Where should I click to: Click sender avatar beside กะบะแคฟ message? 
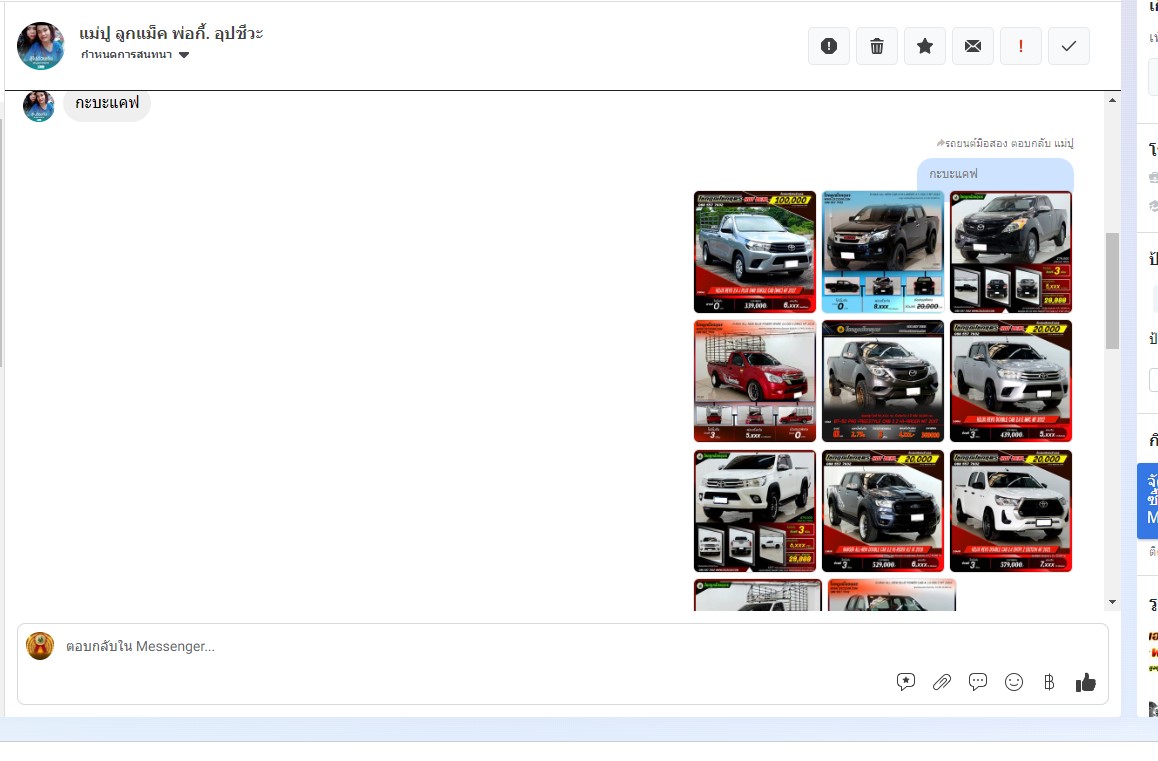click(38, 105)
